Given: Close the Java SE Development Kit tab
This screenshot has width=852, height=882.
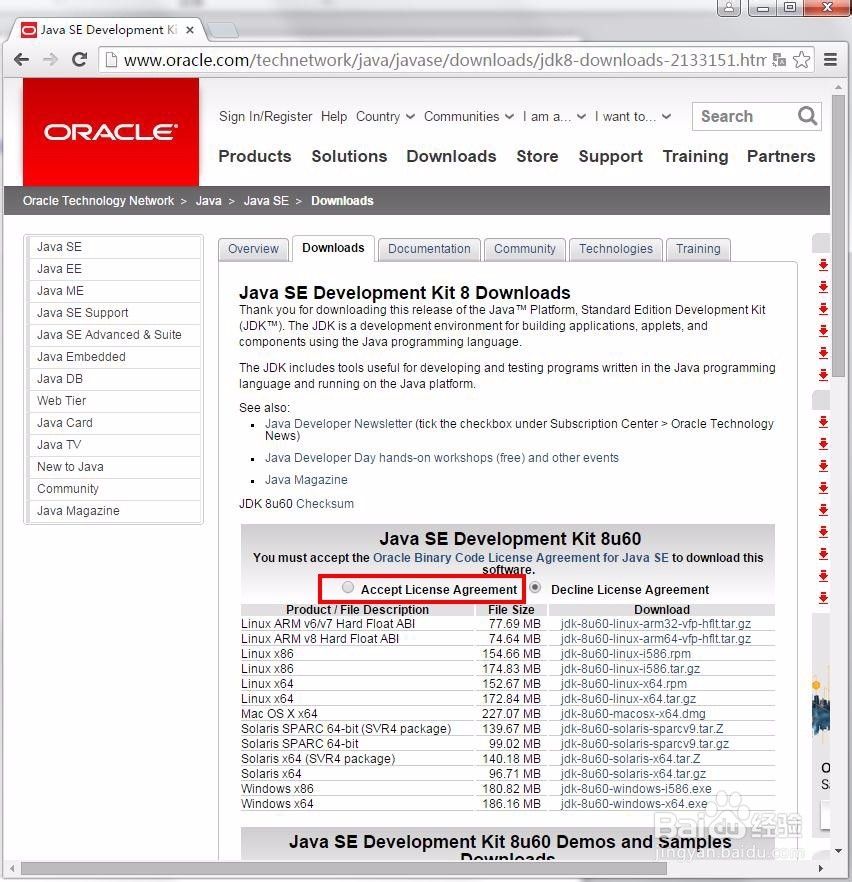Looking at the screenshot, I should tap(190, 30).
